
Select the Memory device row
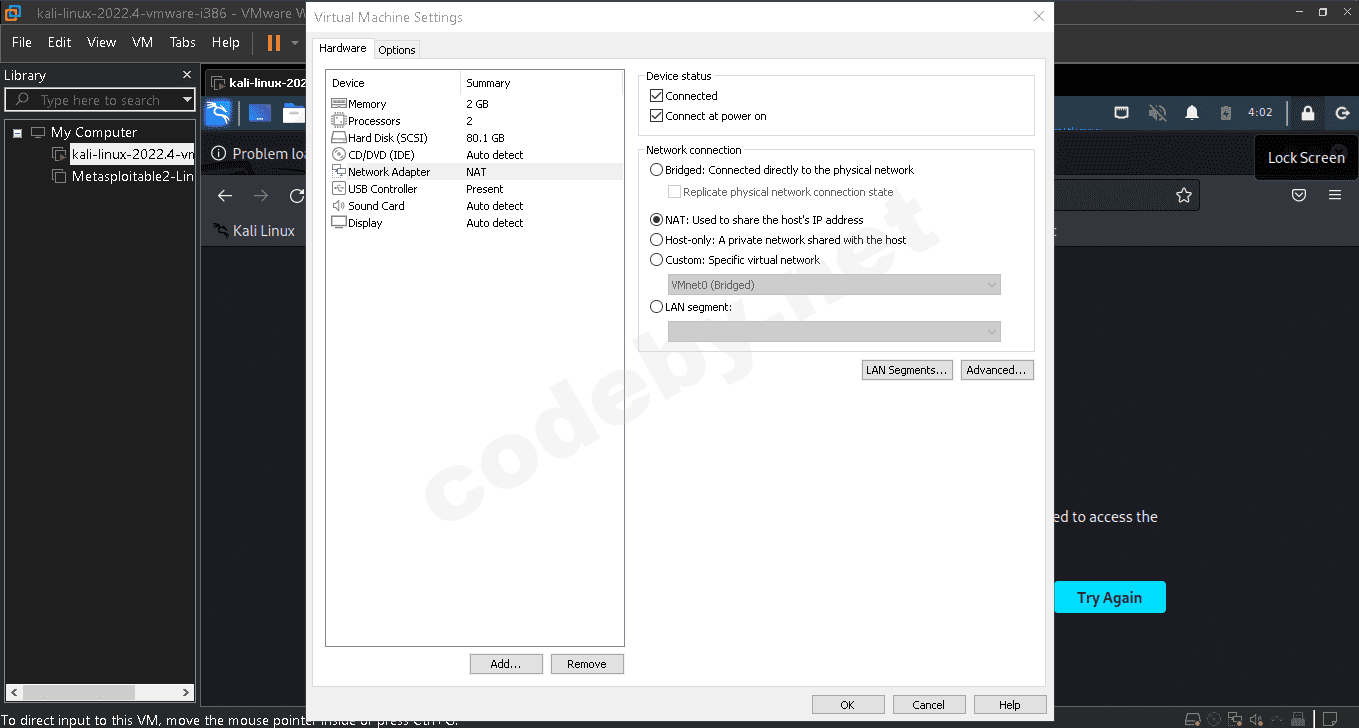tap(474, 104)
